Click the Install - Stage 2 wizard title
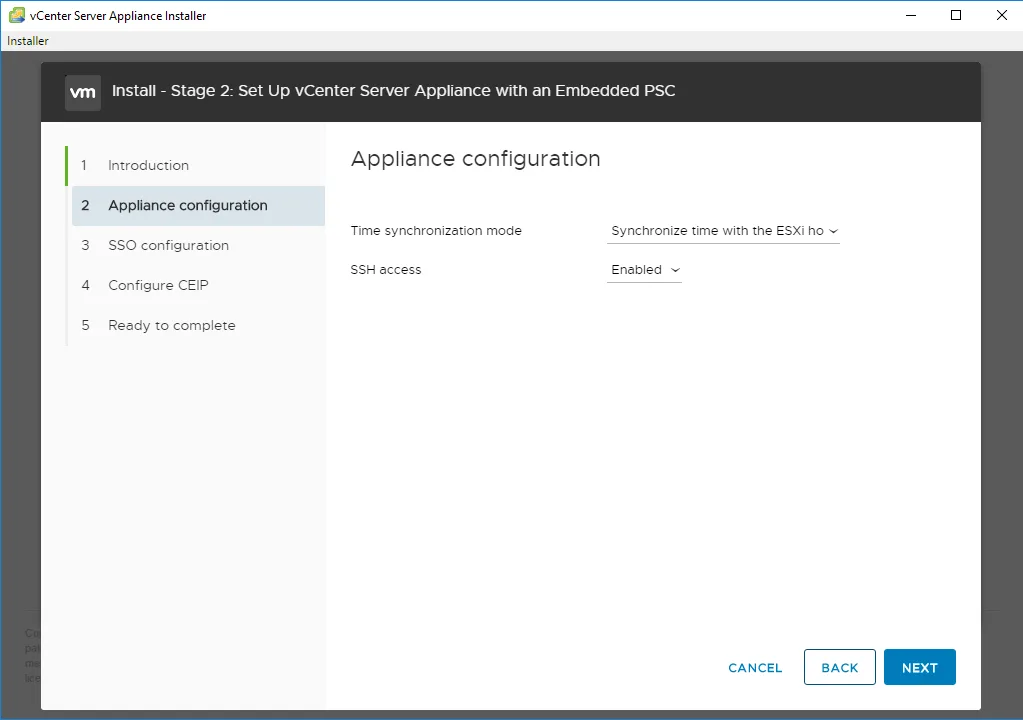 click(393, 91)
